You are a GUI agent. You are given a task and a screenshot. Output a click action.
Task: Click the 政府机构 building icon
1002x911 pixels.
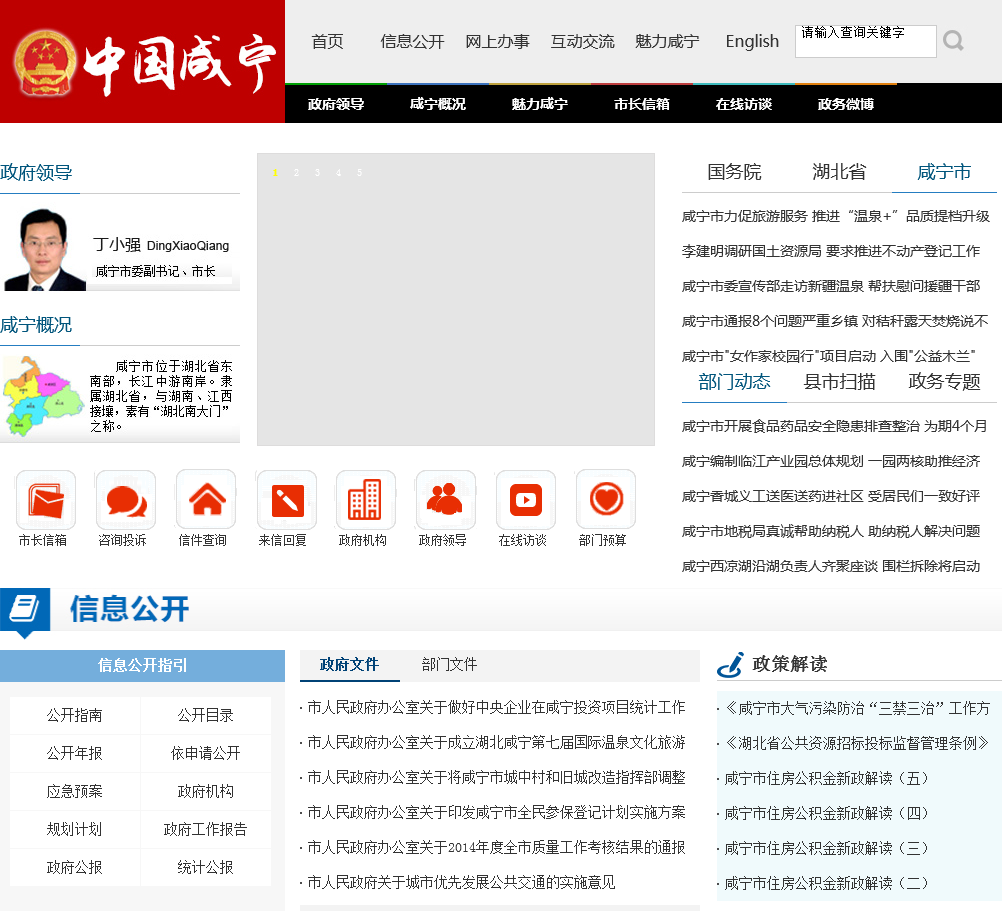366,500
